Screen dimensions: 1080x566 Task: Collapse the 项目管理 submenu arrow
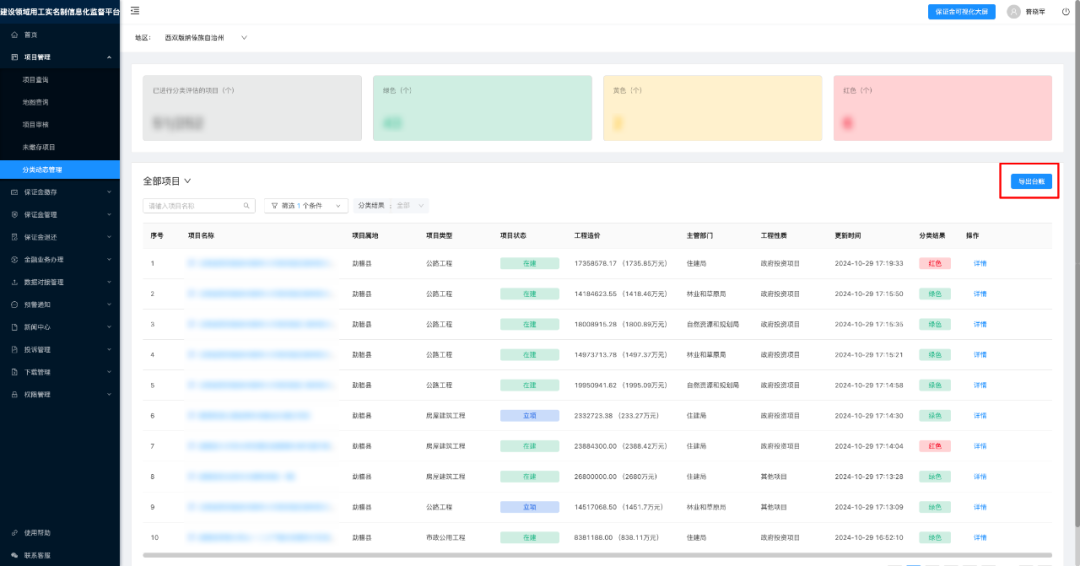click(x=109, y=57)
